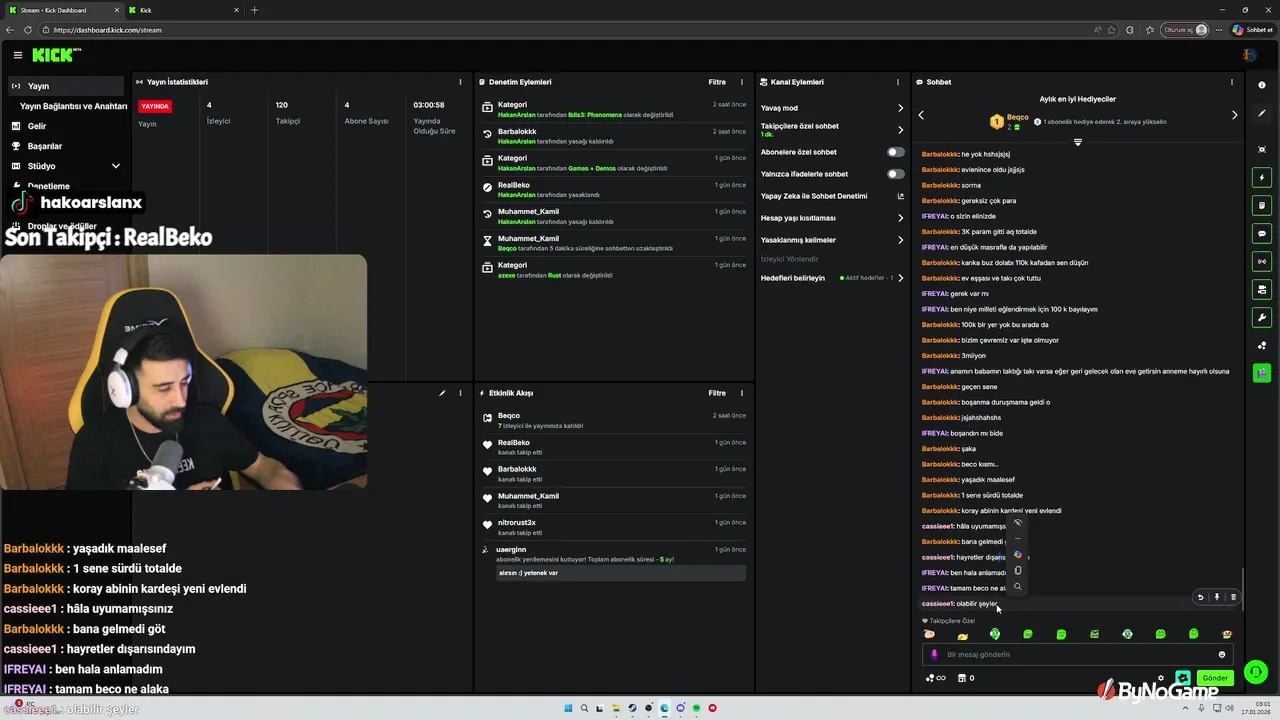Click the magnifier search icon in popup toolbar
The image size is (1280, 720).
tap(1018, 587)
